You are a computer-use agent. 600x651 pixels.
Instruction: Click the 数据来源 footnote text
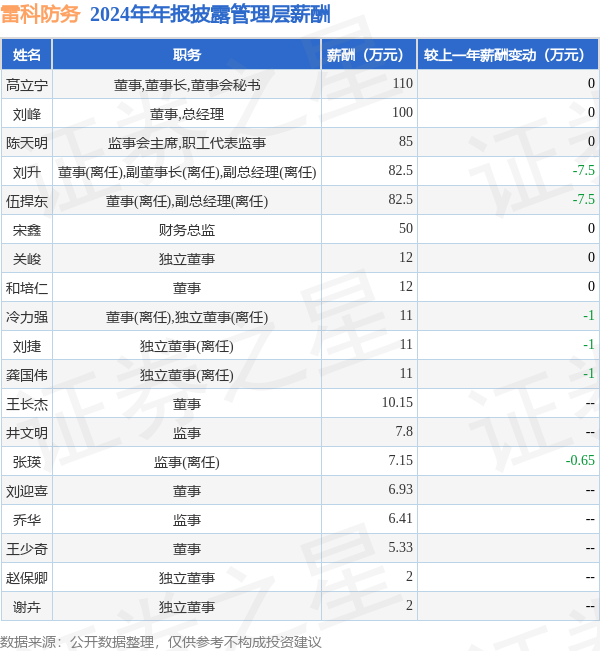160,642
